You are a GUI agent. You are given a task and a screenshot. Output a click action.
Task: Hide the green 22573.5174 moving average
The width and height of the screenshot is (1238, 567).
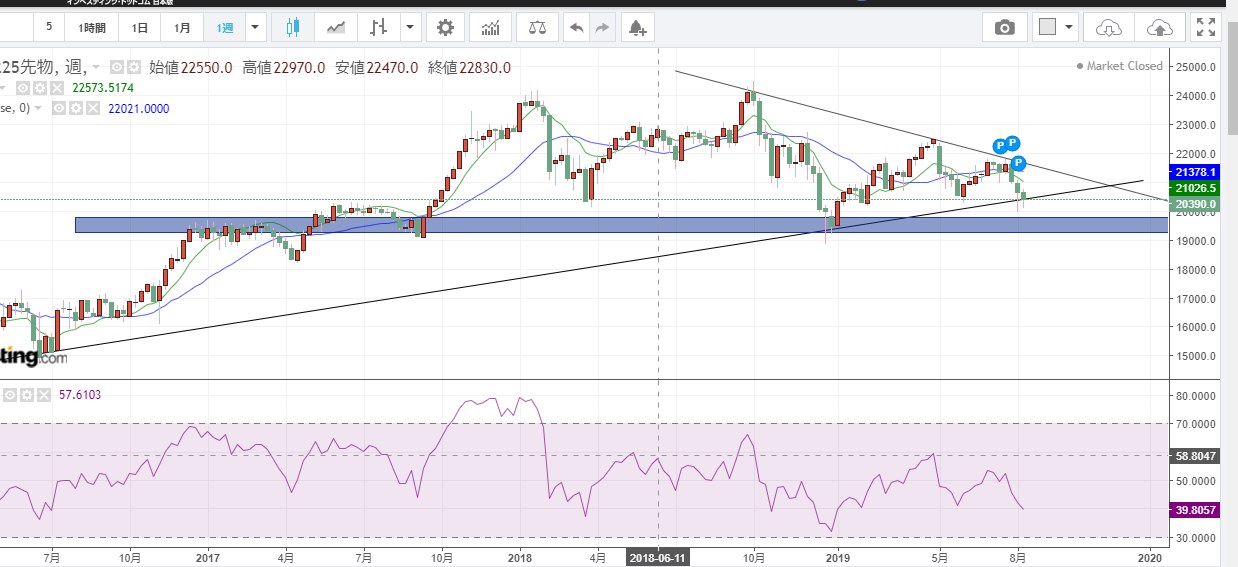[x=24, y=88]
